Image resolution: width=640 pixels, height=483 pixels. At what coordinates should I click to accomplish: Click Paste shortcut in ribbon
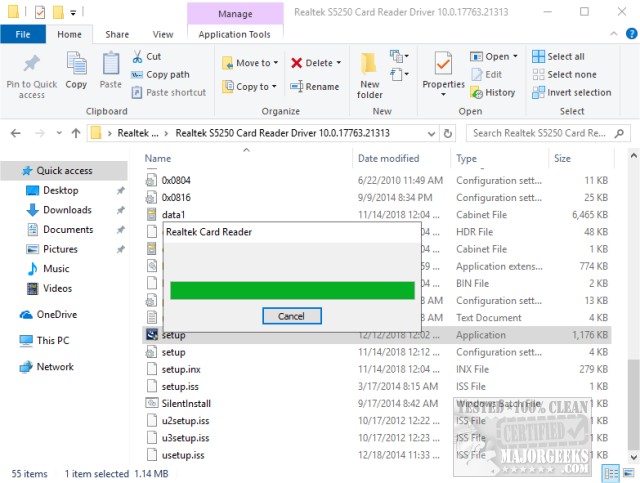(x=169, y=93)
